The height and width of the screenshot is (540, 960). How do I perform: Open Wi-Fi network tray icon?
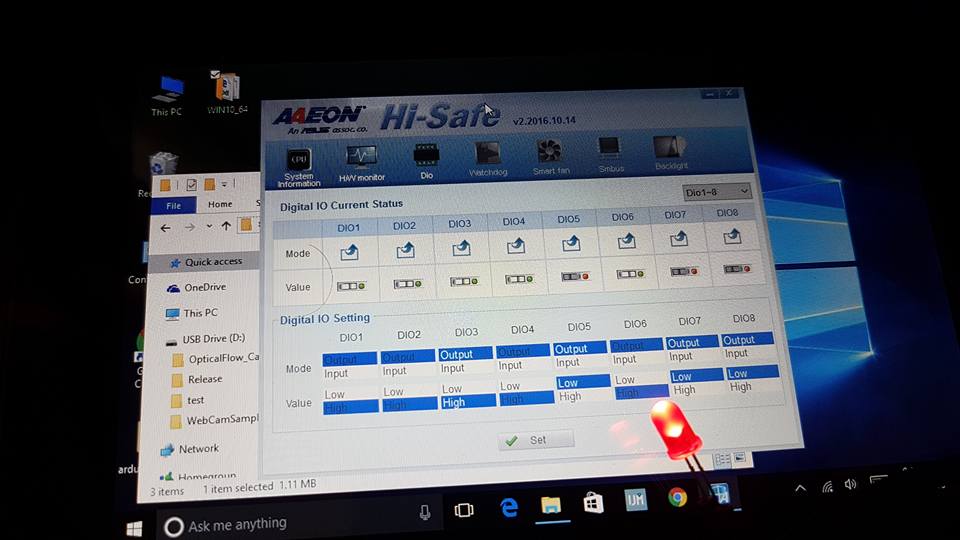(827, 486)
